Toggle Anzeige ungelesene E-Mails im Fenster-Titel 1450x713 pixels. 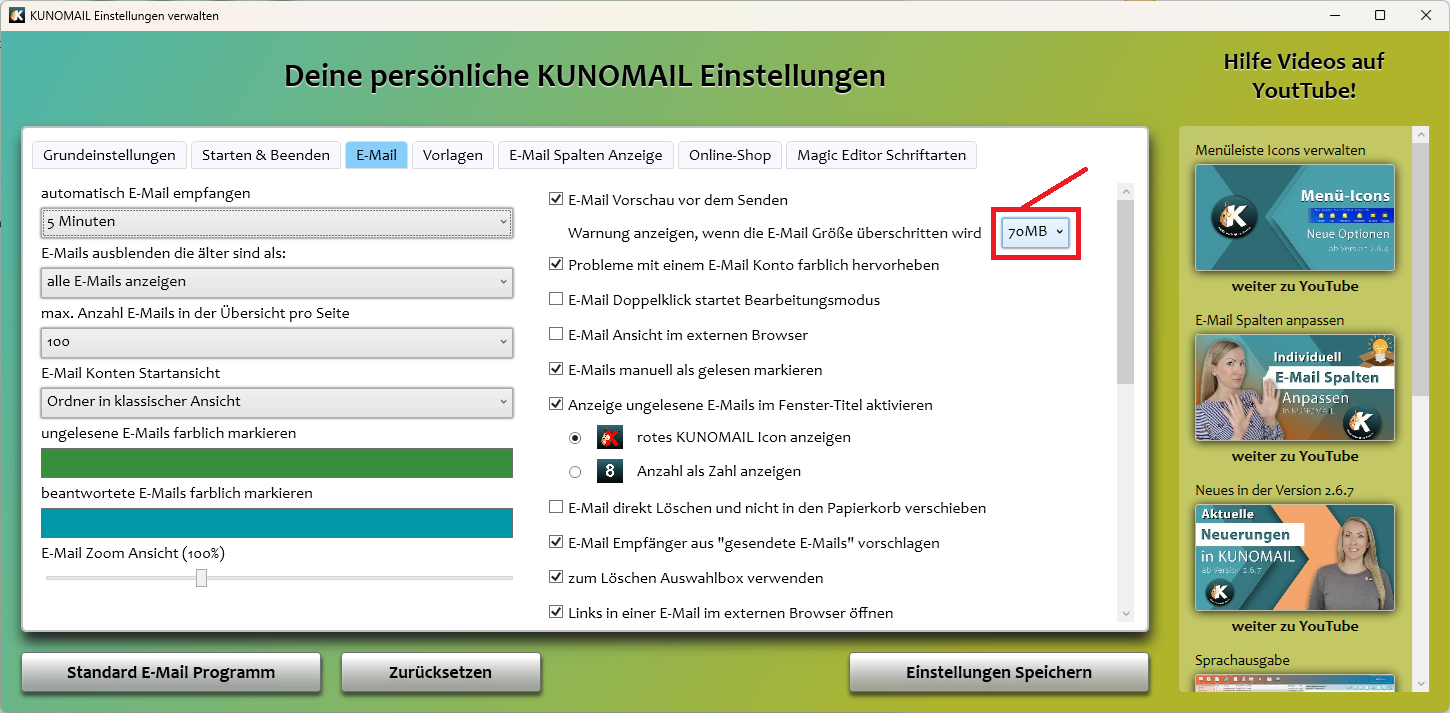[556, 404]
